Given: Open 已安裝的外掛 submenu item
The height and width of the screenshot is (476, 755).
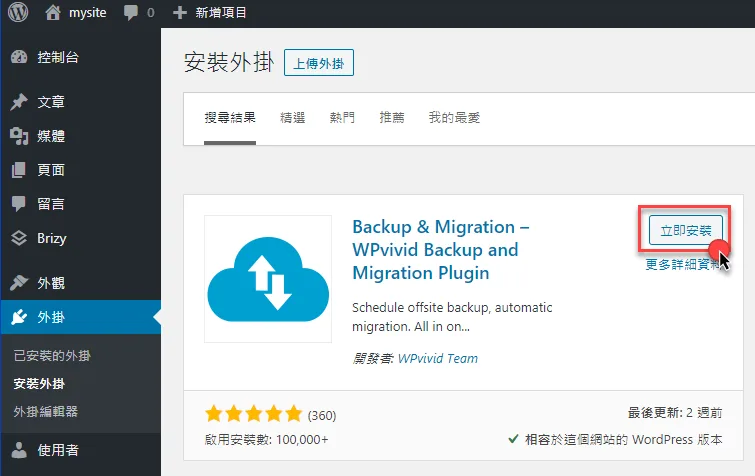Looking at the screenshot, I should click(52, 356).
